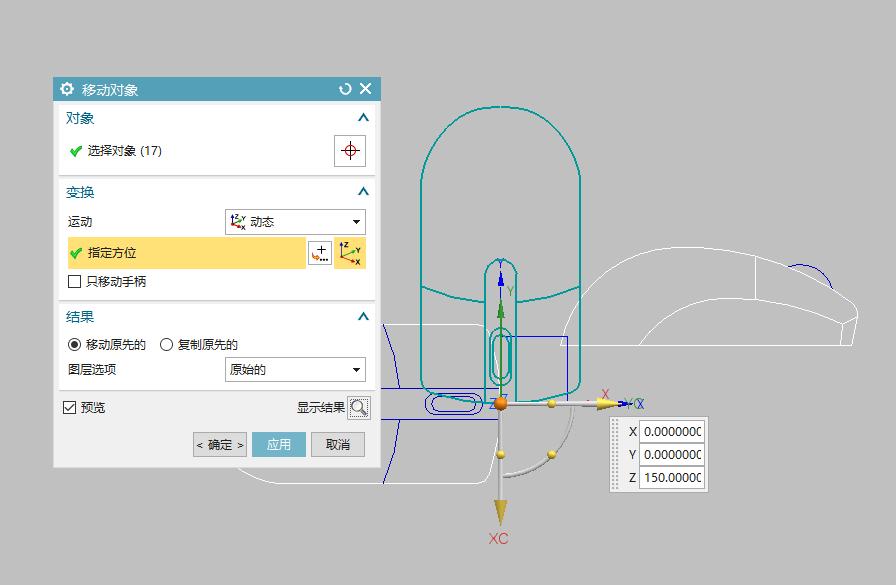
Task: Click the dynamic motion icon beside 动态
Action: 240,221
